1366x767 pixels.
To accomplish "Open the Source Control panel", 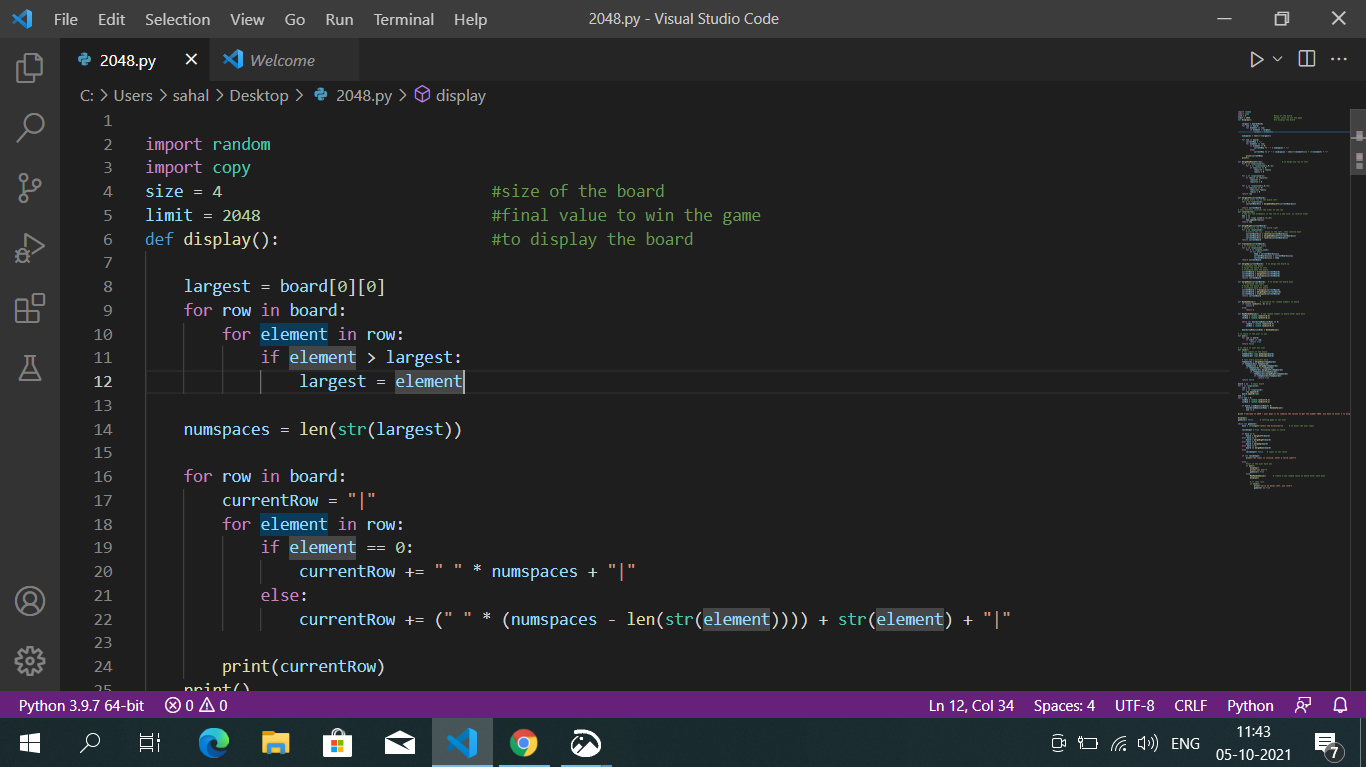I will pyautogui.click(x=29, y=188).
